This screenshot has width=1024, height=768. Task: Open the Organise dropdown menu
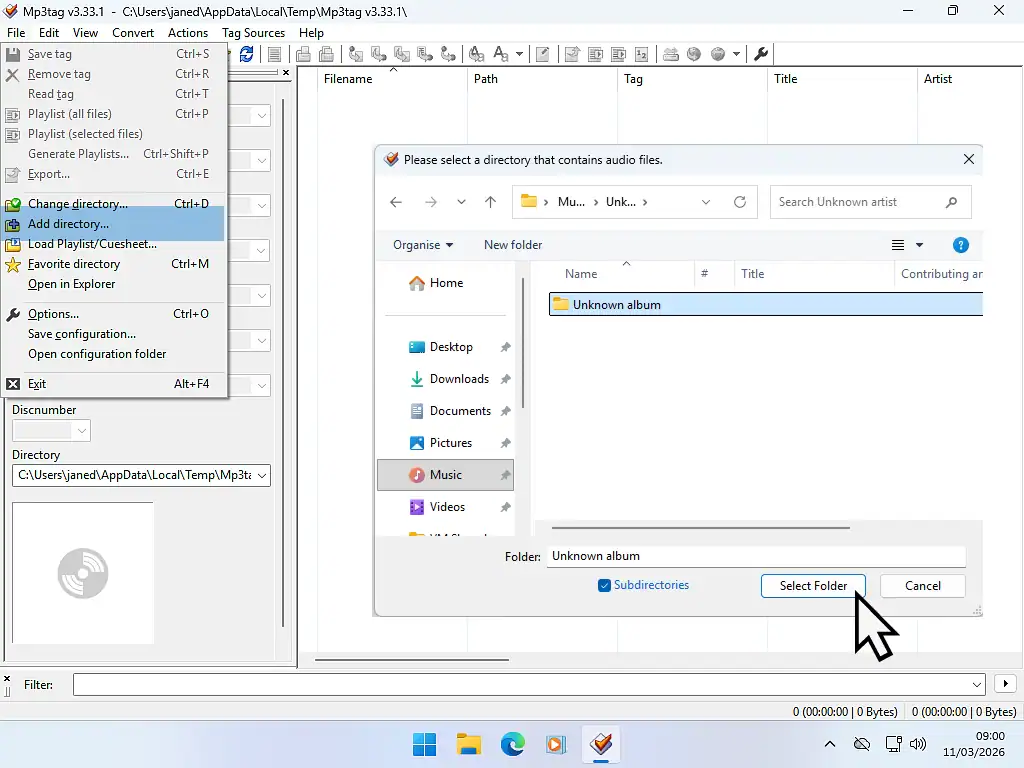click(x=423, y=245)
